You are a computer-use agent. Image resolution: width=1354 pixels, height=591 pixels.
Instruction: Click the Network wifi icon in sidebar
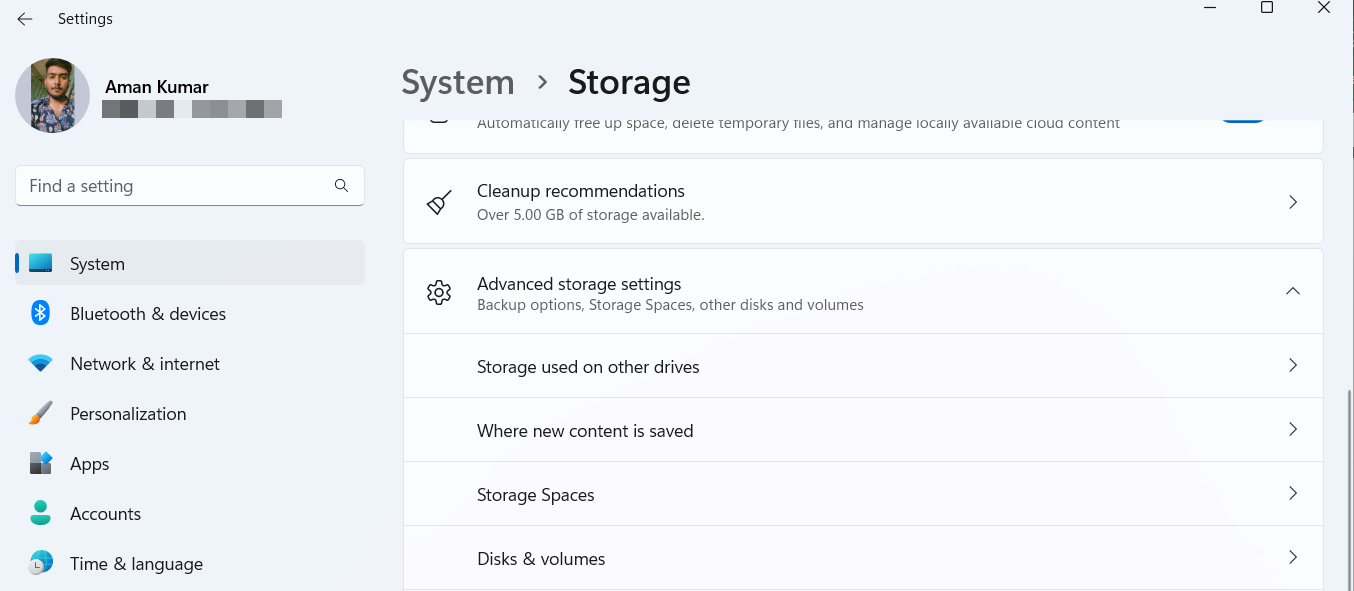41,364
